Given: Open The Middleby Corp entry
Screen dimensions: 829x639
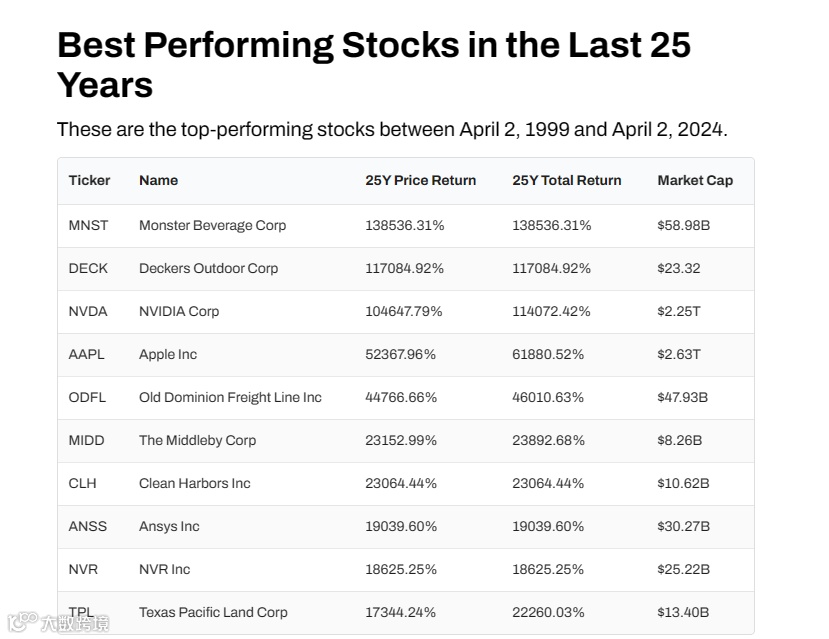Looking at the screenshot, I should point(197,441).
